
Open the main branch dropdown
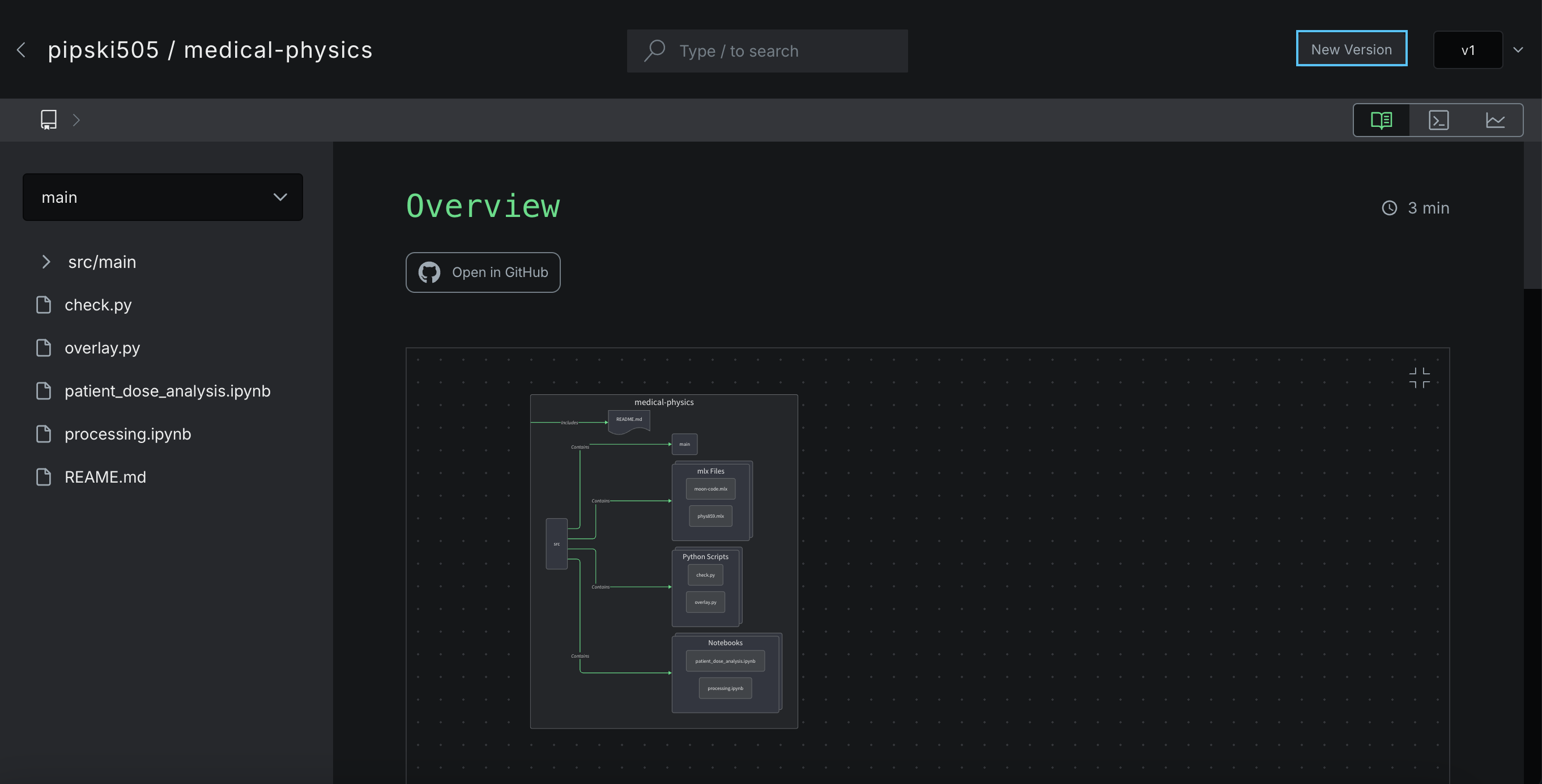point(163,197)
